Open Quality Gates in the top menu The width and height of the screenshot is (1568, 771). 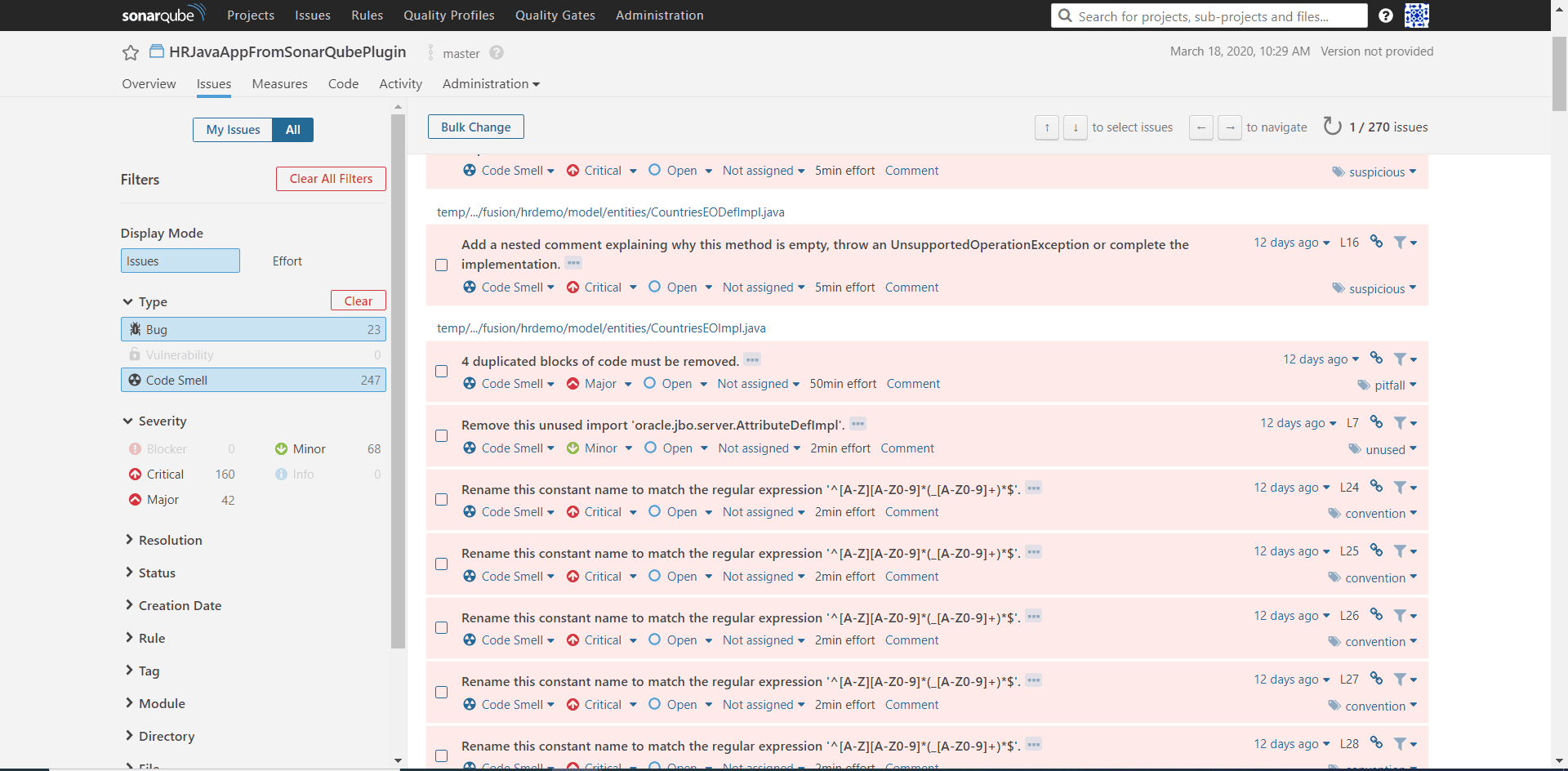(555, 16)
